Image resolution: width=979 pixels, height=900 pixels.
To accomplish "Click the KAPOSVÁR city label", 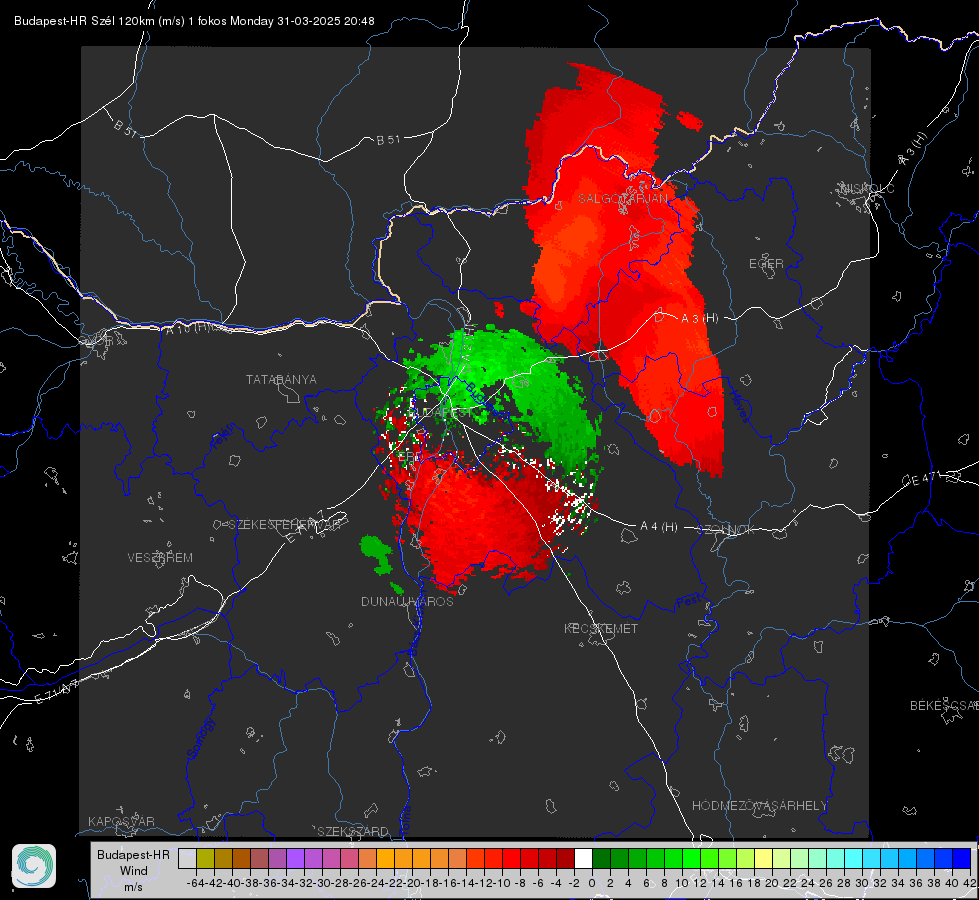I will click(x=121, y=821).
